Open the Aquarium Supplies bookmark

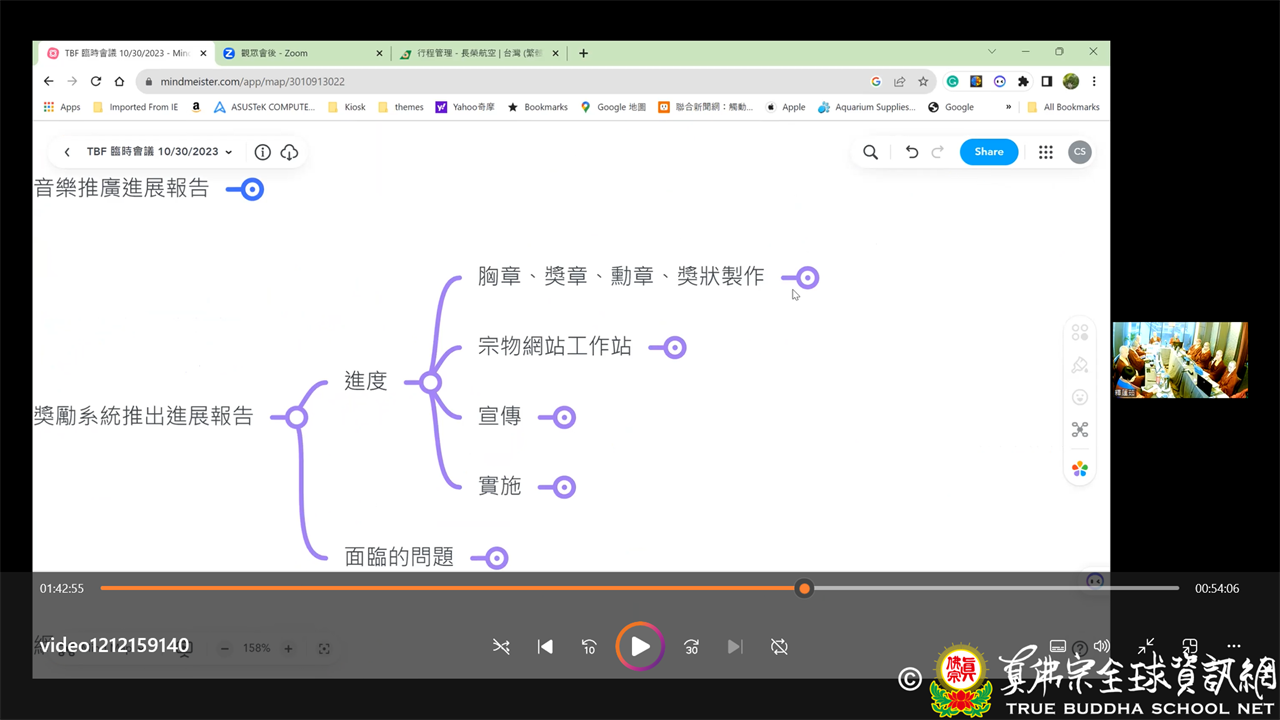pyautogui.click(x=866, y=107)
